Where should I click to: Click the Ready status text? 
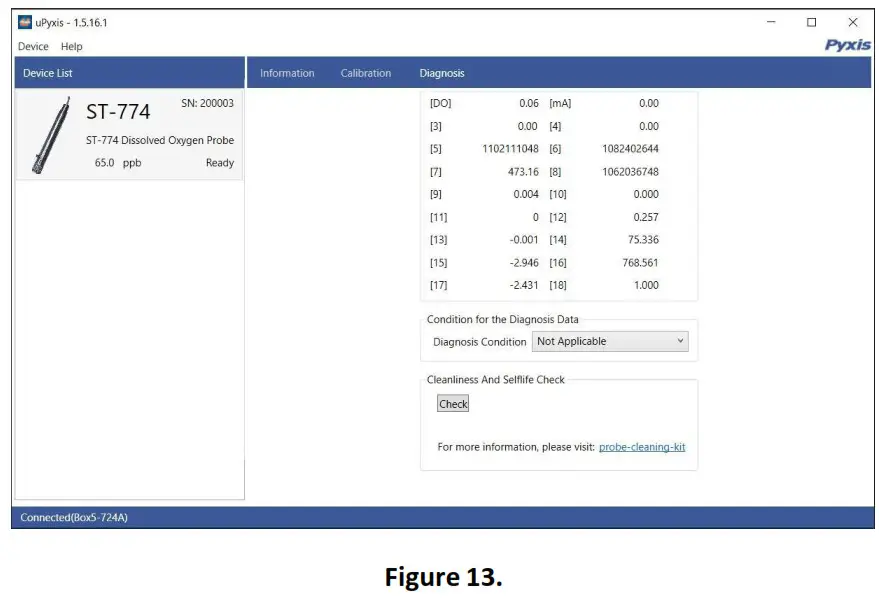(x=220, y=163)
